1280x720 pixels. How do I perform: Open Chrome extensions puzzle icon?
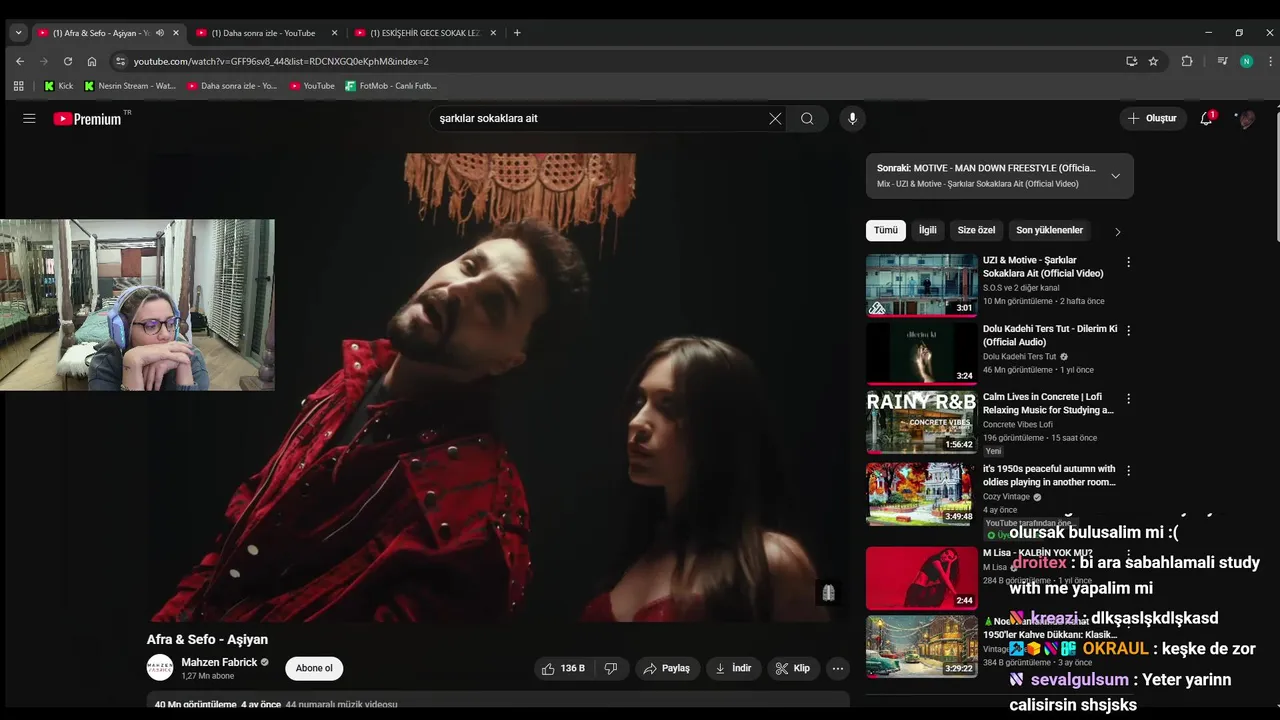click(x=1187, y=61)
